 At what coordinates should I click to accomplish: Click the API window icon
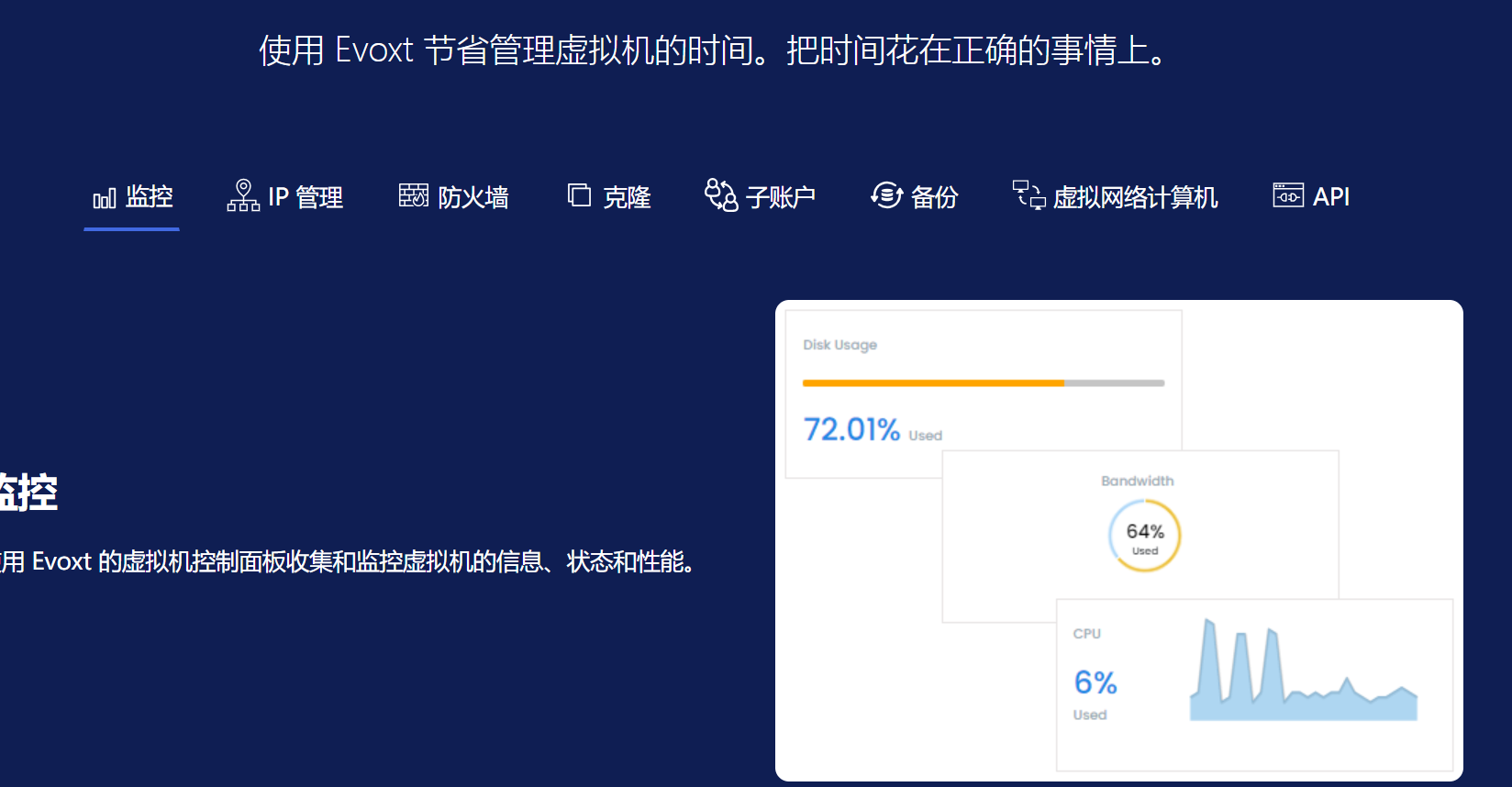pyautogui.click(x=1288, y=195)
